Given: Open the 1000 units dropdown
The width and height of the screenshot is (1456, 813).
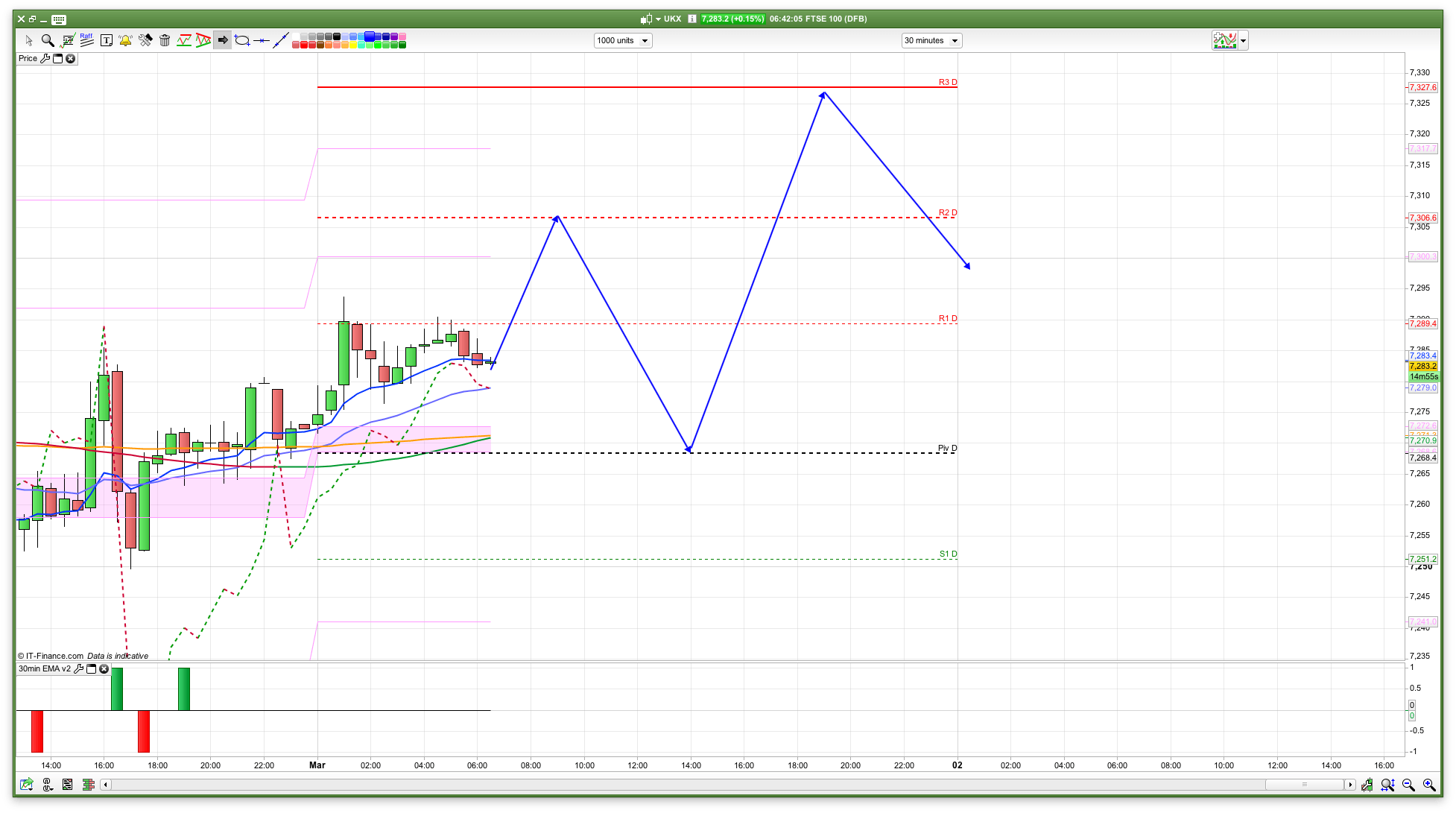Looking at the screenshot, I should tap(623, 40).
